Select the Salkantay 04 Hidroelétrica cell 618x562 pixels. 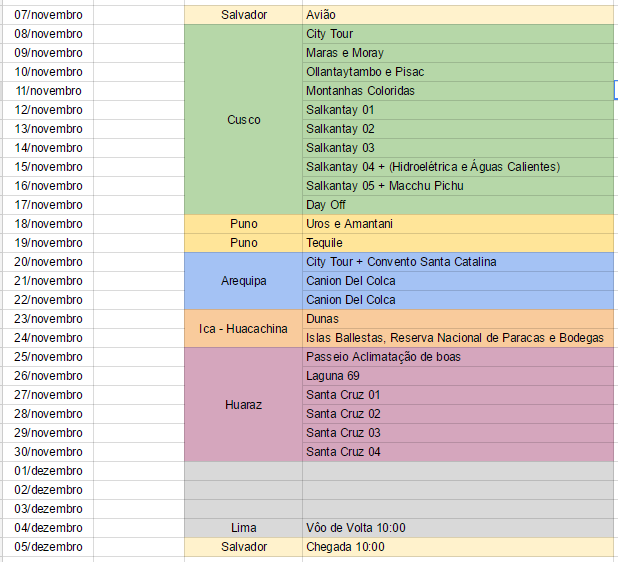pos(457,167)
